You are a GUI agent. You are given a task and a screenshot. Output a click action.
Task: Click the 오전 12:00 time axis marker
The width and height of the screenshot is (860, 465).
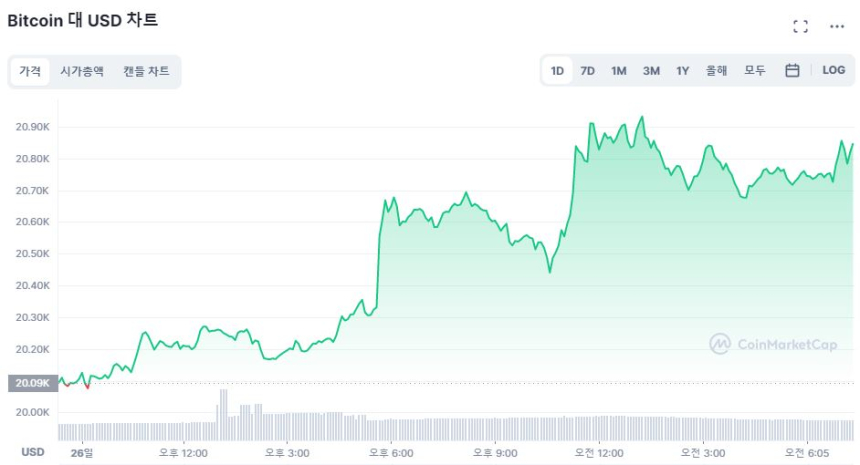(x=596, y=452)
